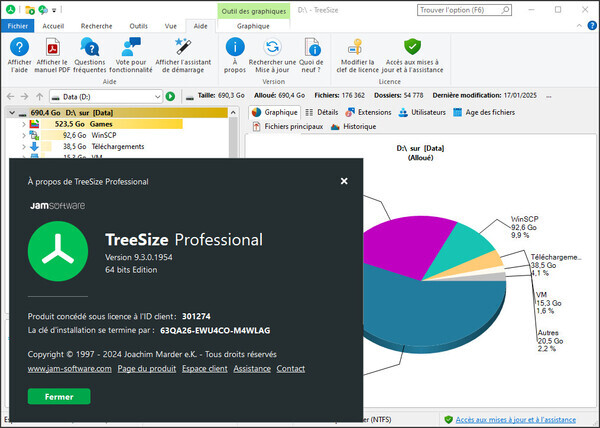Viewport: 600px width, 428px height.
Task: Open Accès aux mises à jour ribbon icon
Action: click(412, 47)
